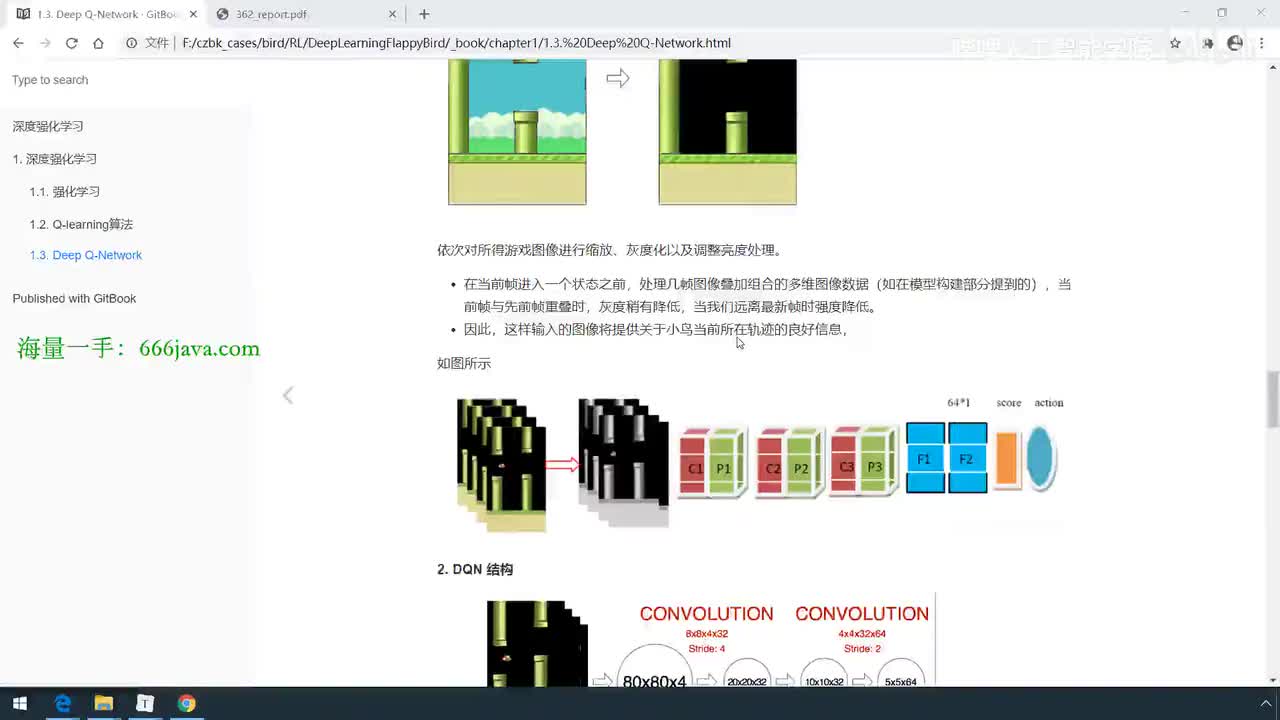Select the 1.3. Deep Q-Network GitBook tab

click(106, 14)
